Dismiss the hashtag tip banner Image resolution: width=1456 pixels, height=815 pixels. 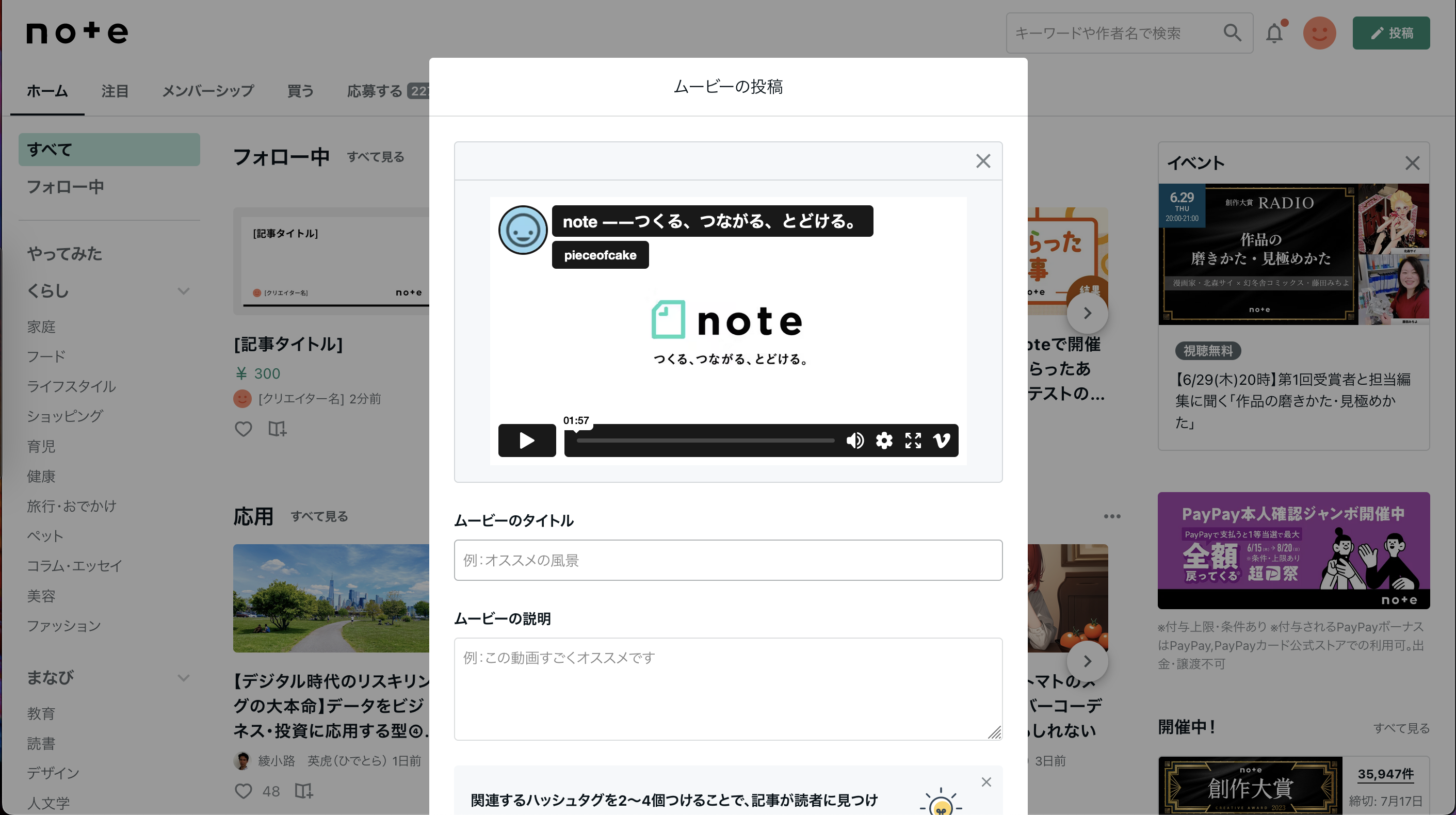click(986, 782)
